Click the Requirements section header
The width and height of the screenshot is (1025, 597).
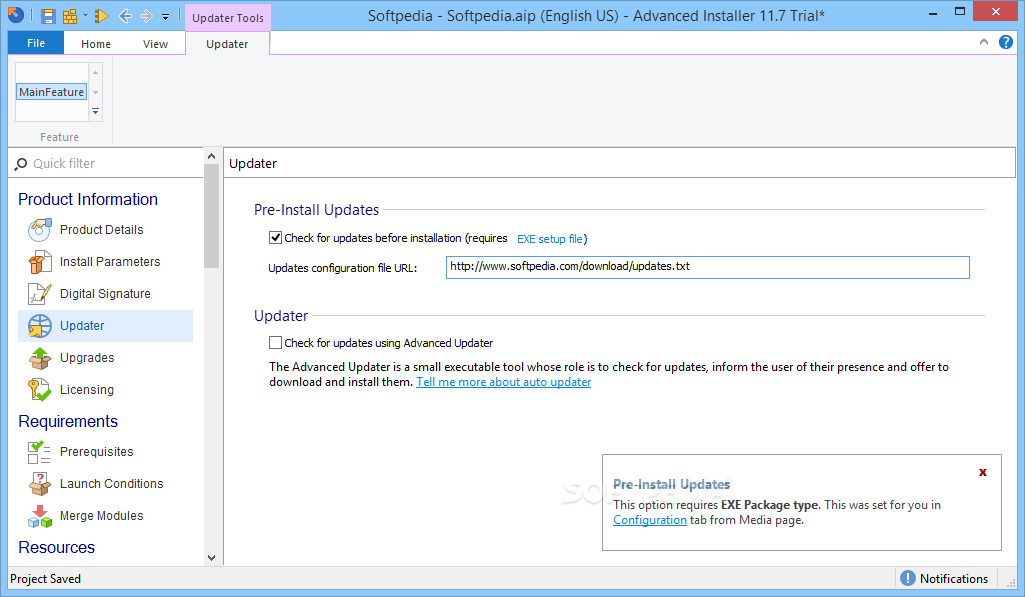pos(68,422)
